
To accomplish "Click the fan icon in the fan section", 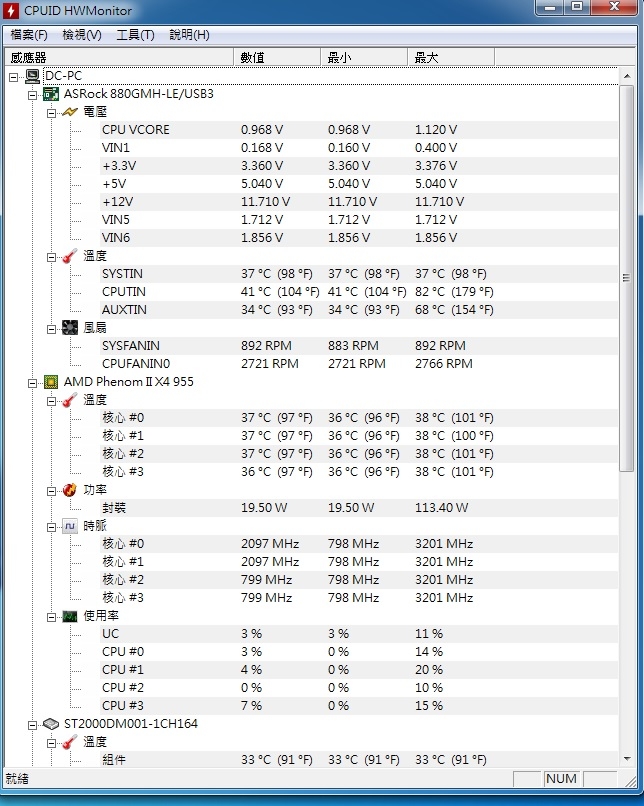I will (x=69, y=328).
